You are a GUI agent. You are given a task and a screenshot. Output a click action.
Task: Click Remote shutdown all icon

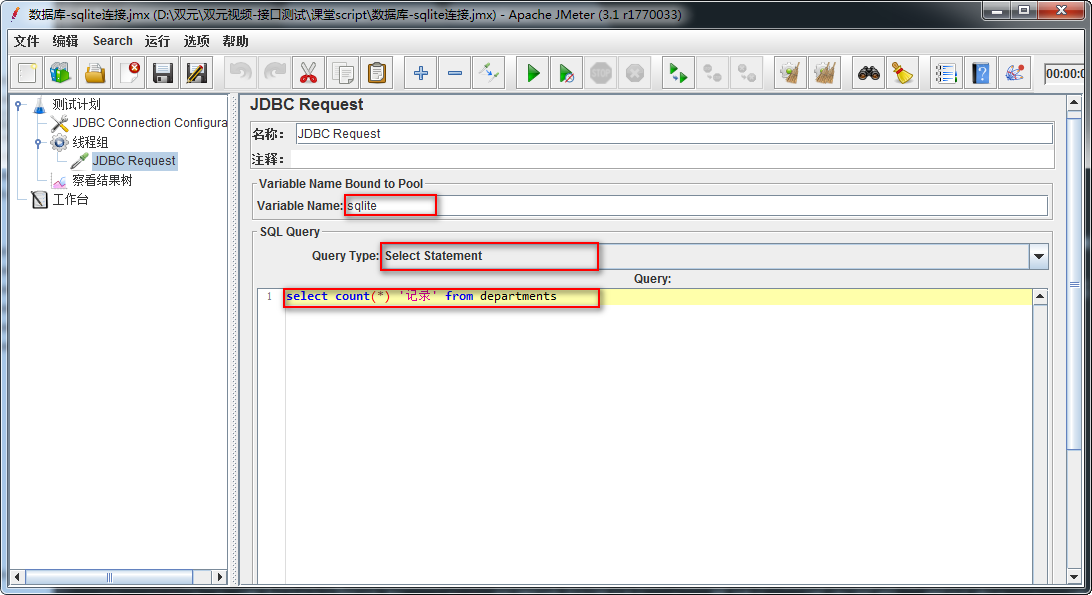coord(747,73)
